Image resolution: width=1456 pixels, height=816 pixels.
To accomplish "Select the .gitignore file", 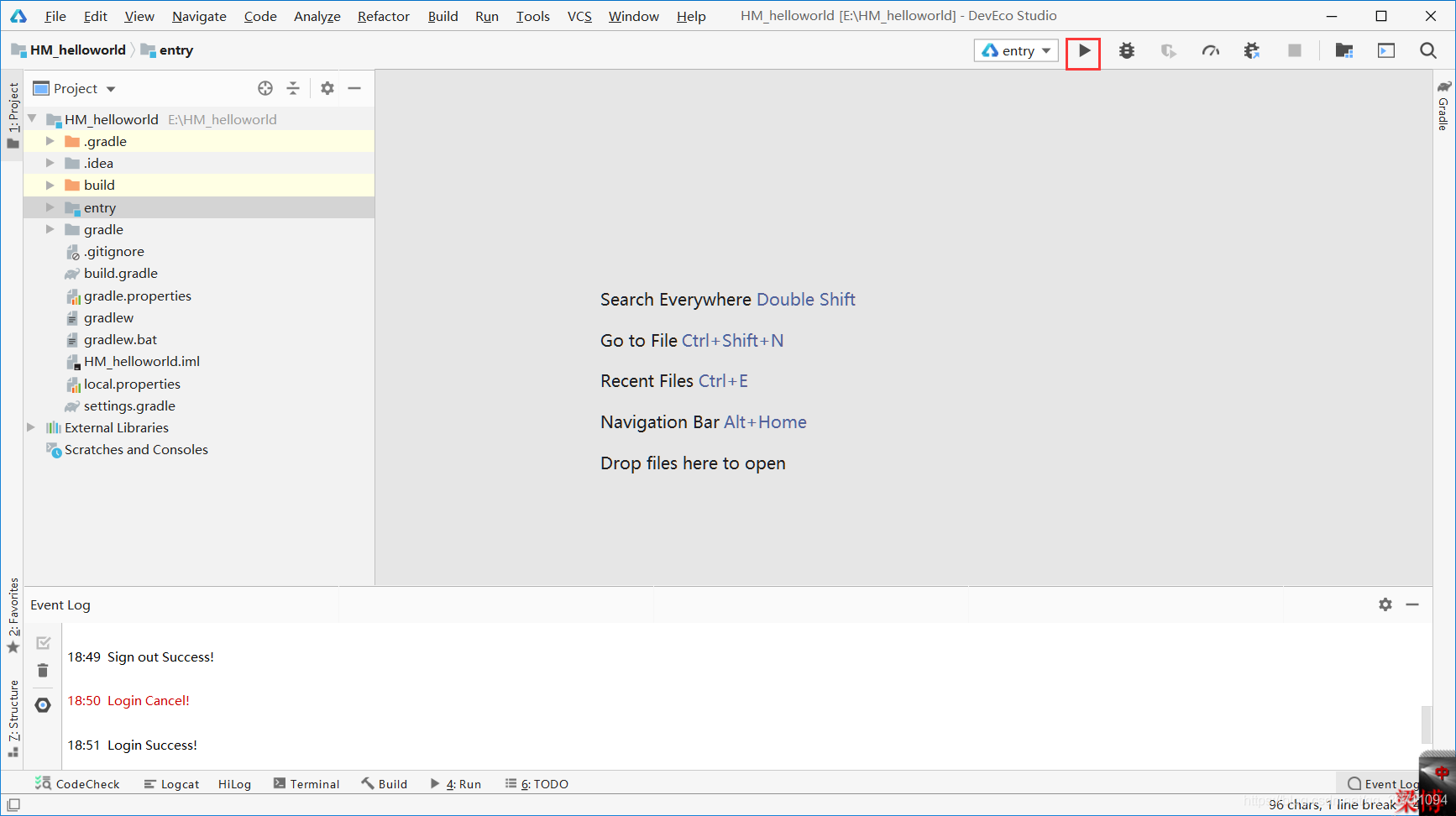I will click(x=114, y=251).
